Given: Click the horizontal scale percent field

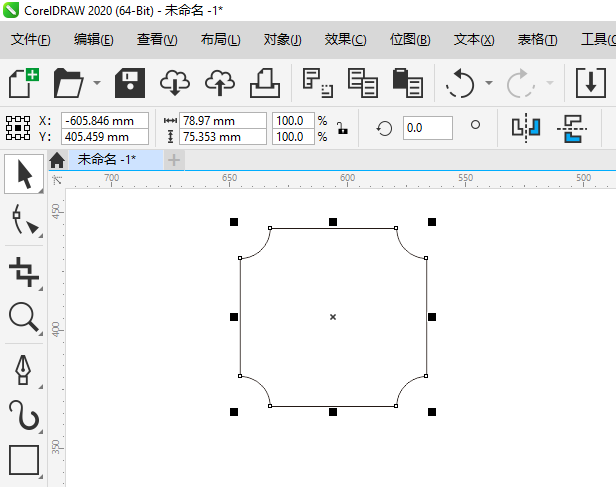Looking at the screenshot, I should click(293, 121).
